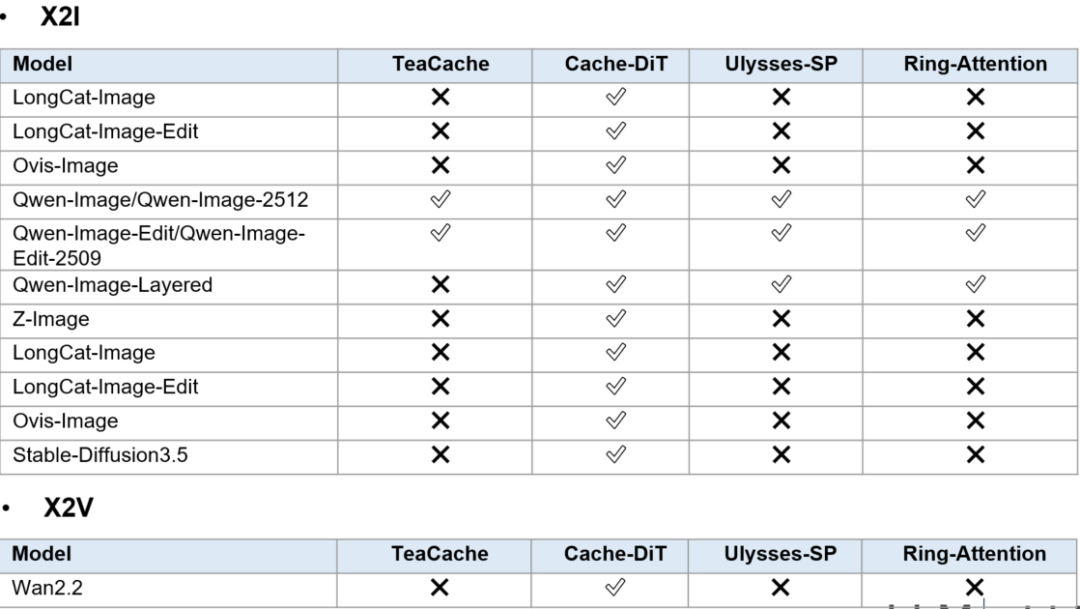This screenshot has height=609, width=1080.
Task: Click the Ring-Attention X mark for Stable-Diffusion3.5
Action: click(x=975, y=455)
